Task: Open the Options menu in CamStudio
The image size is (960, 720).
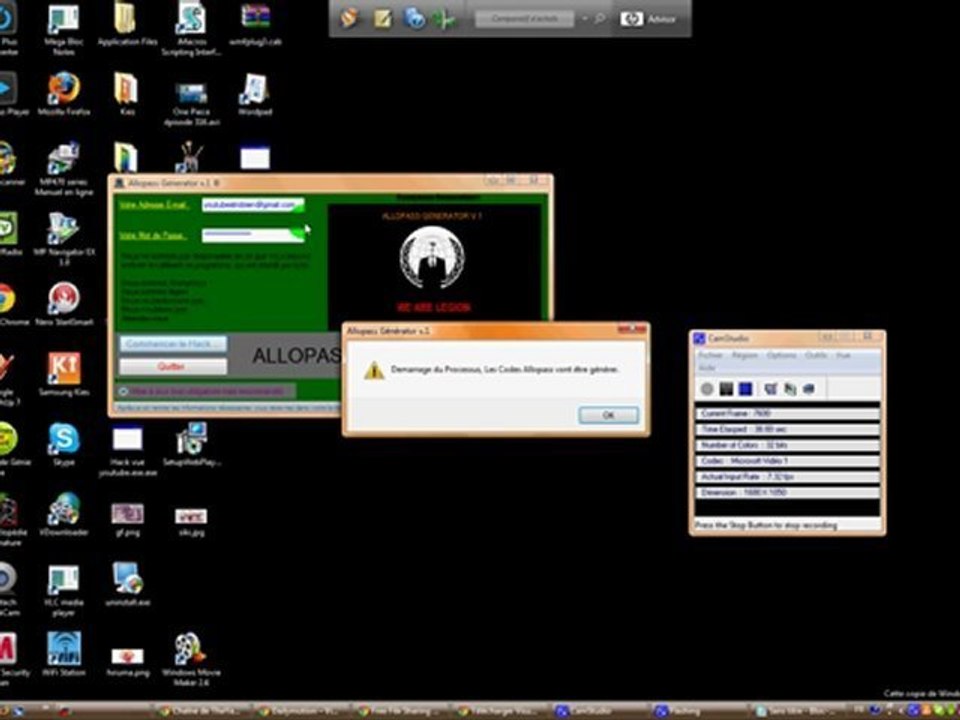Action: click(781, 355)
